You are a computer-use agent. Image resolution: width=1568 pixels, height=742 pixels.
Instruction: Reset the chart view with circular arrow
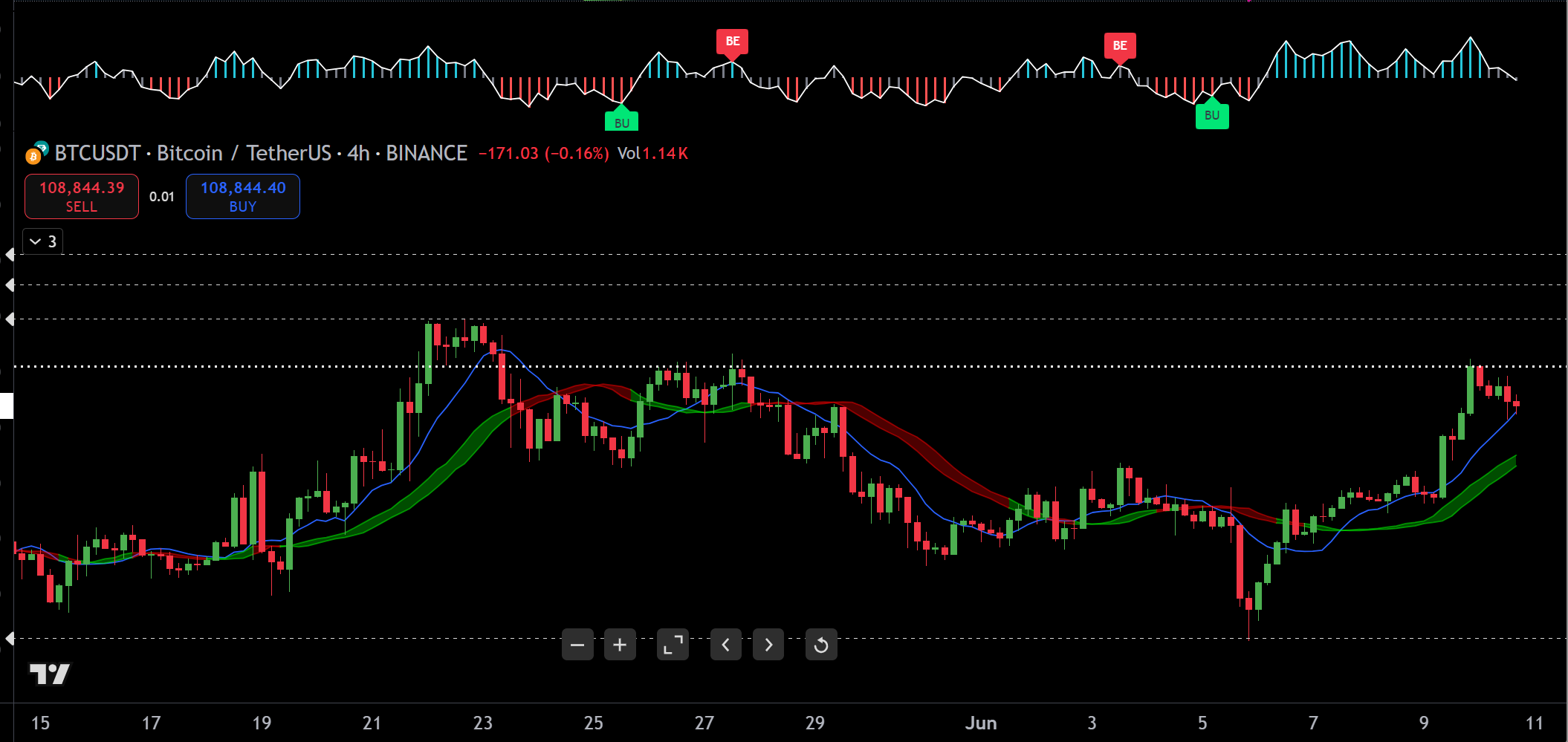(821, 645)
